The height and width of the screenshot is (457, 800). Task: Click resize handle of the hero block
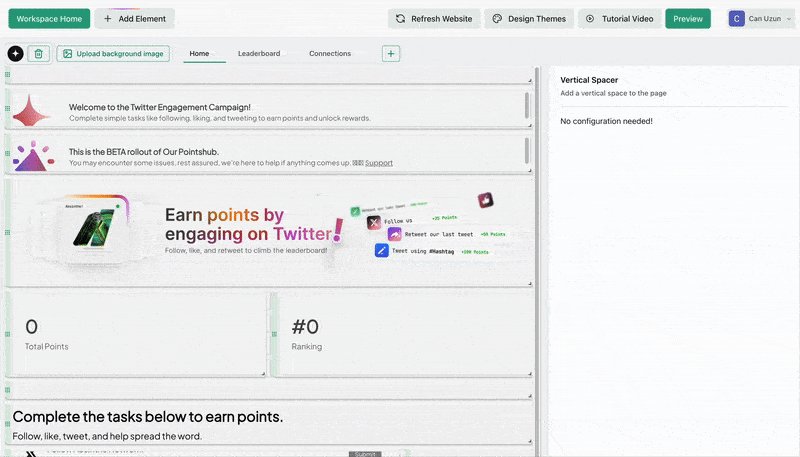pos(530,284)
